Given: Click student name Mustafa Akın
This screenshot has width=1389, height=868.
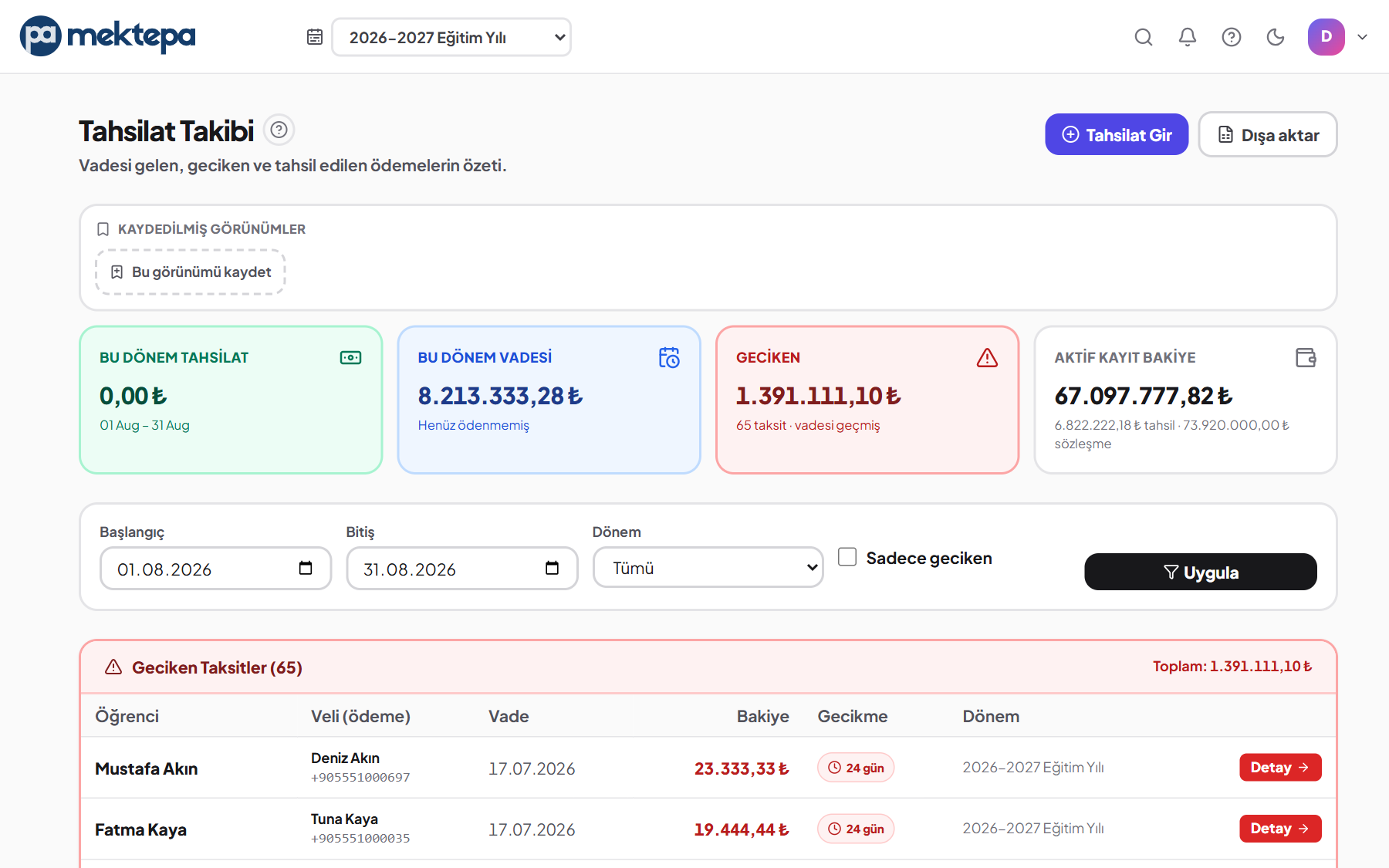Looking at the screenshot, I should pos(146,768).
